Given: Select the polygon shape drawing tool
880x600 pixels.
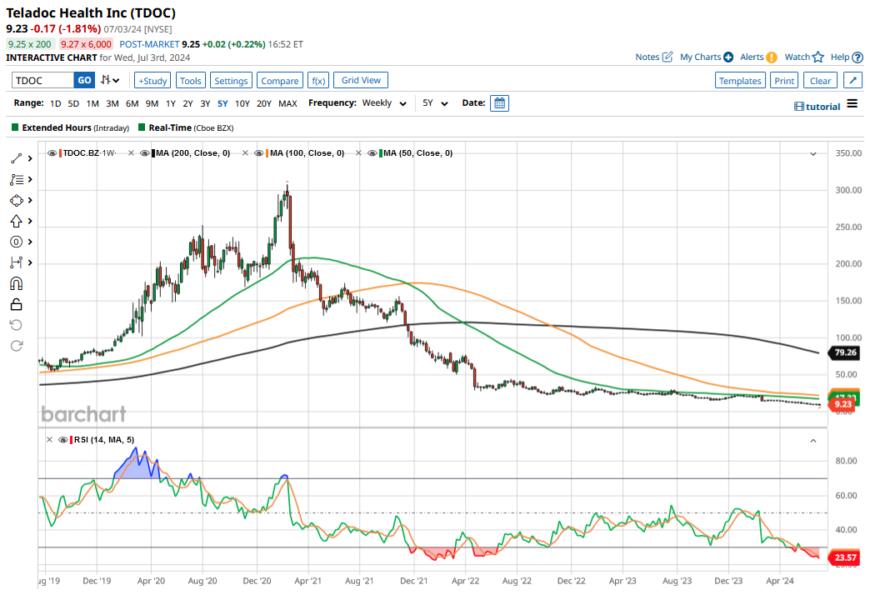Looking at the screenshot, I should pyautogui.click(x=16, y=200).
